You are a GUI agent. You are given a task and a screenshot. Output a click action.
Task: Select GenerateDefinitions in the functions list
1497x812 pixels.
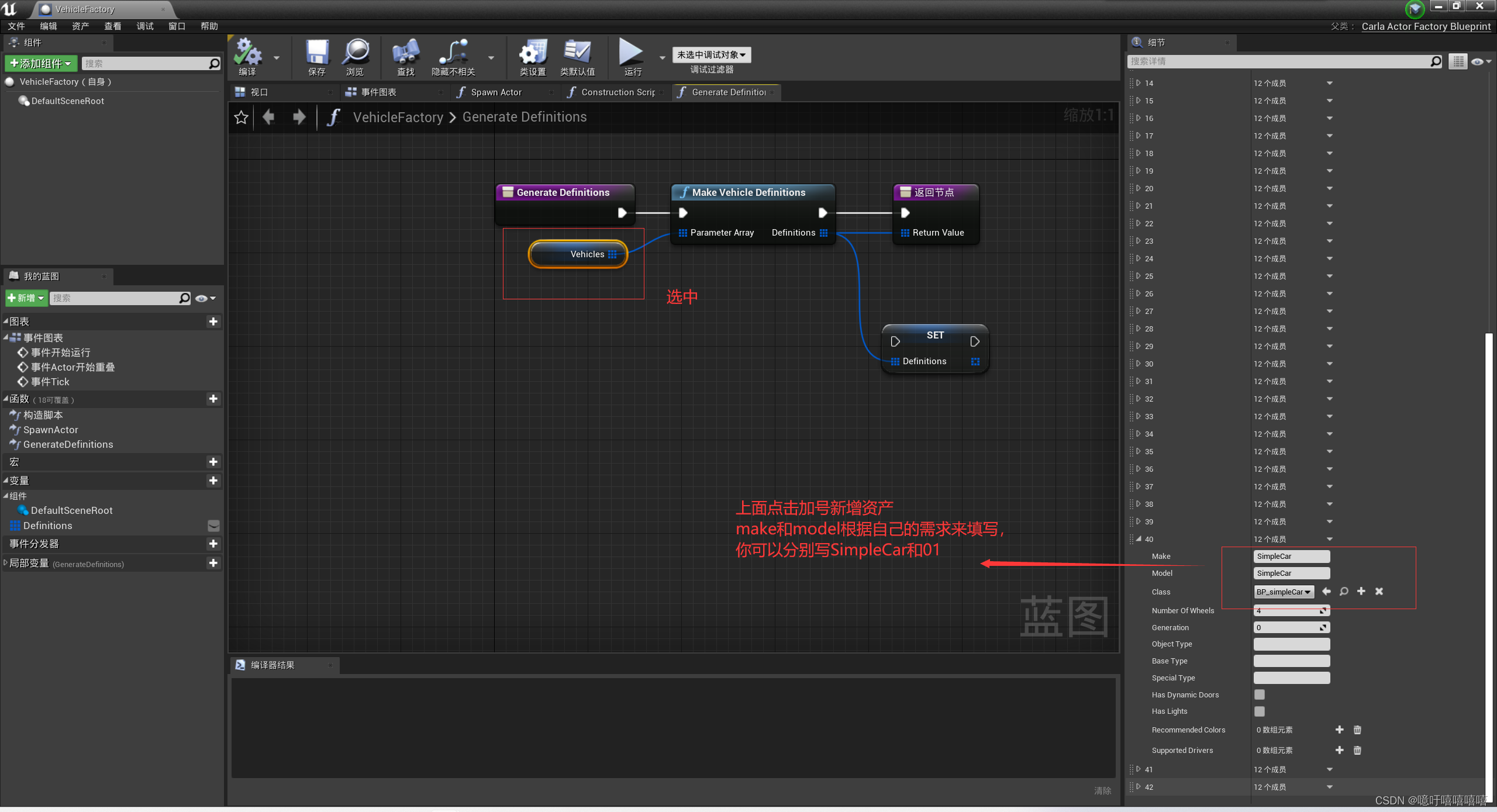coord(68,444)
